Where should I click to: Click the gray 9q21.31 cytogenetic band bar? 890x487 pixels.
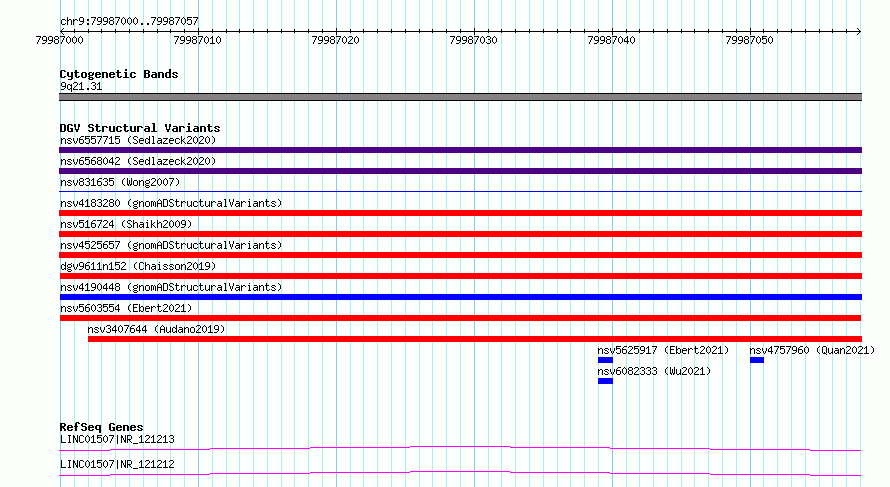460,97
